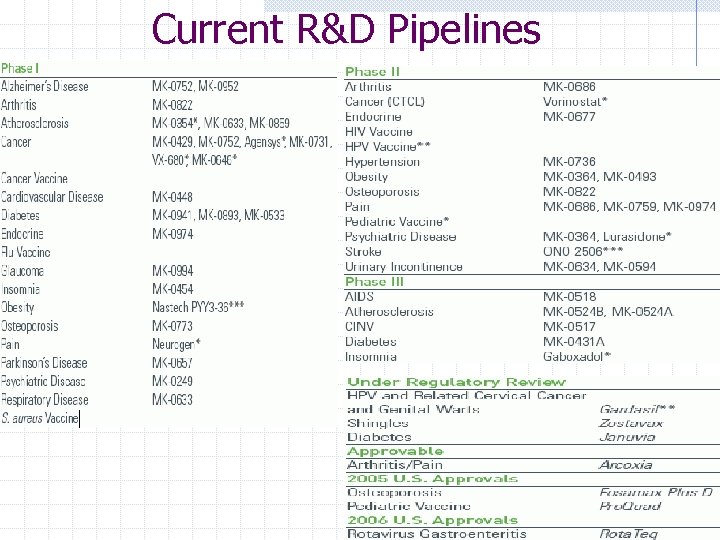Click the 'MK-0752, MK-0952' compound entry
The height and width of the screenshot is (540, 720).
(x=196, y=86)
